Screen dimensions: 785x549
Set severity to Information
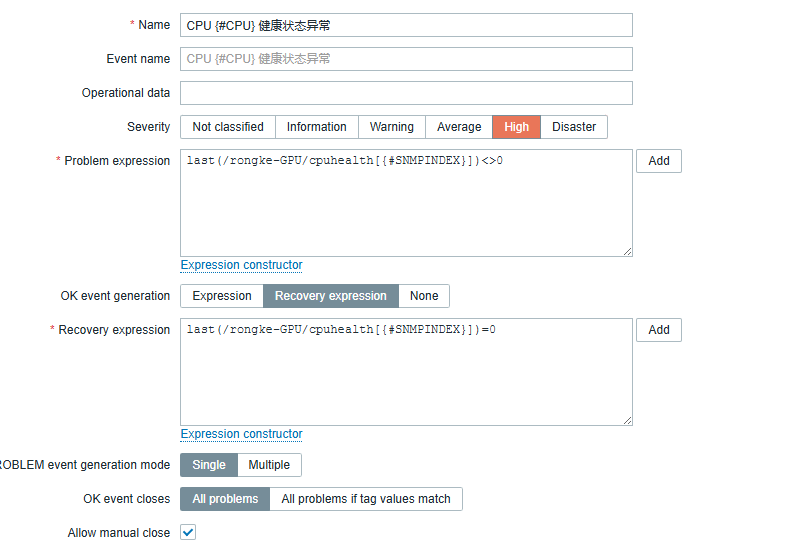coord(316,127)
